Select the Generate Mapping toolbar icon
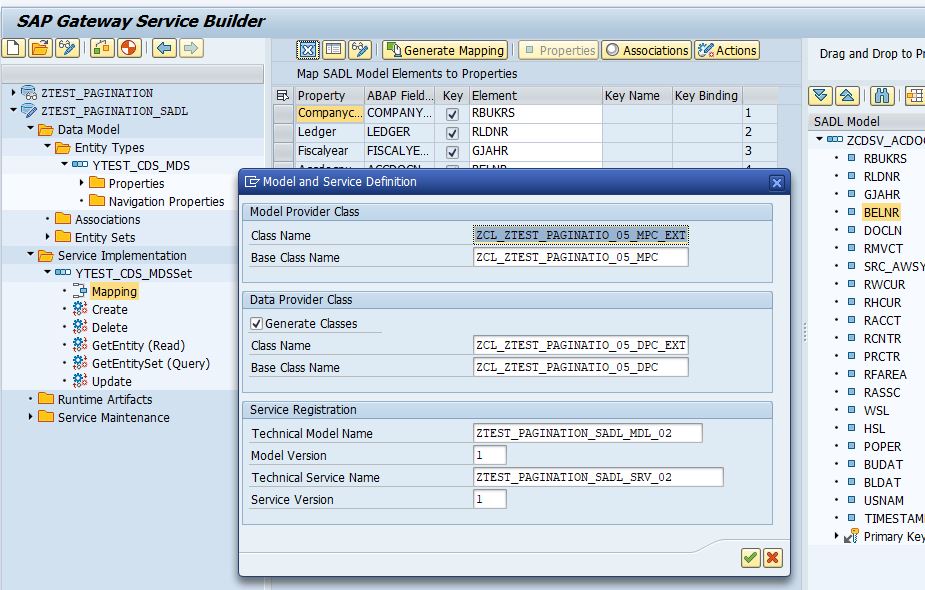The height and width of the screenshot is (590, 925). pos(443,50)
